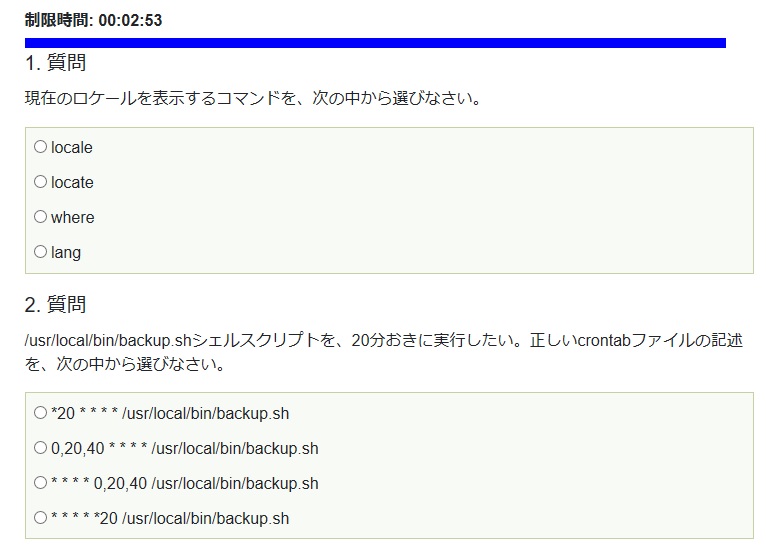Select '*20 * * * *' crontab answer
Image resolution: width=766 pixels, height=551 pixels.
point(41,413)
